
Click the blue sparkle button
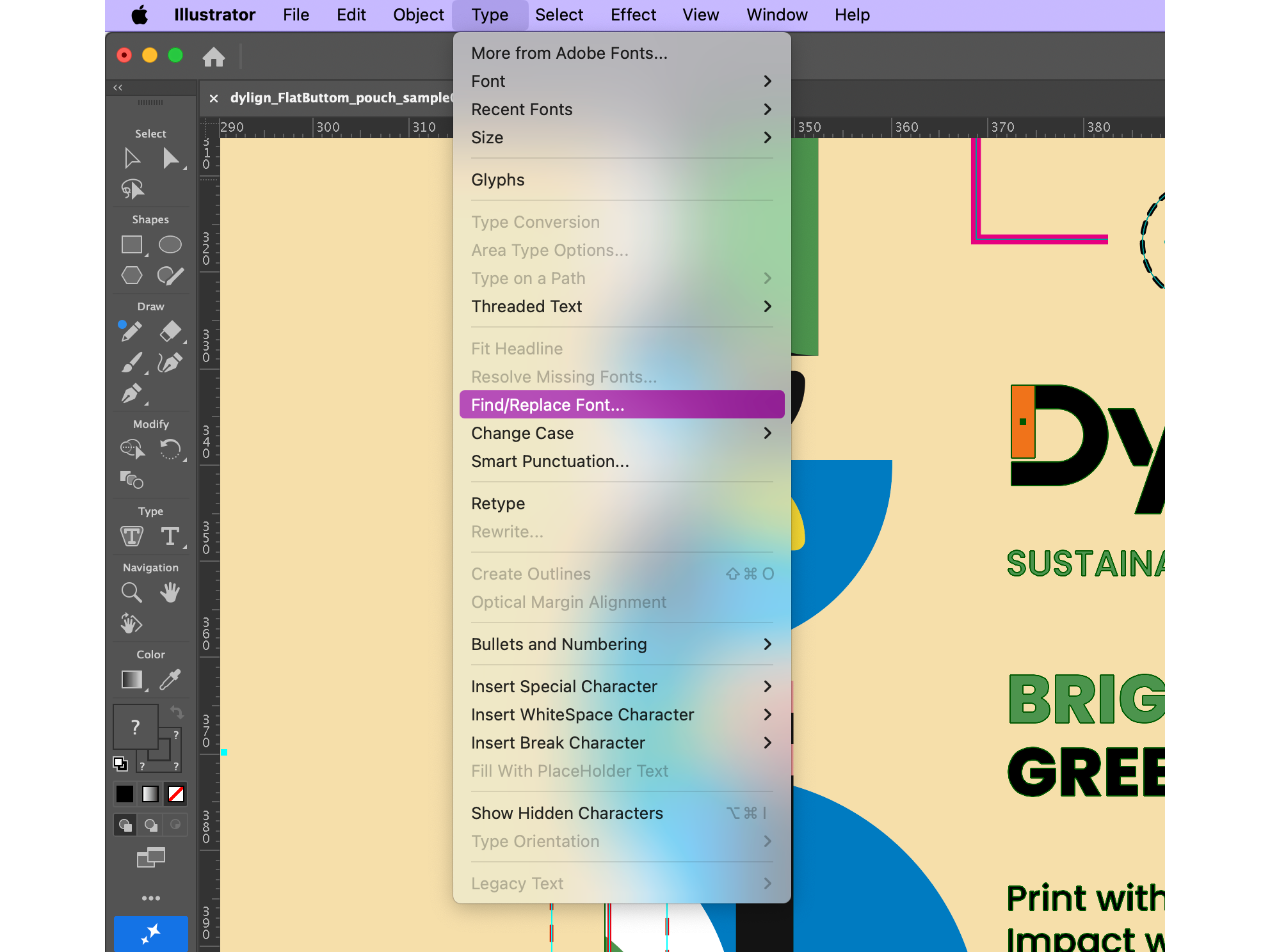point(150,934)
